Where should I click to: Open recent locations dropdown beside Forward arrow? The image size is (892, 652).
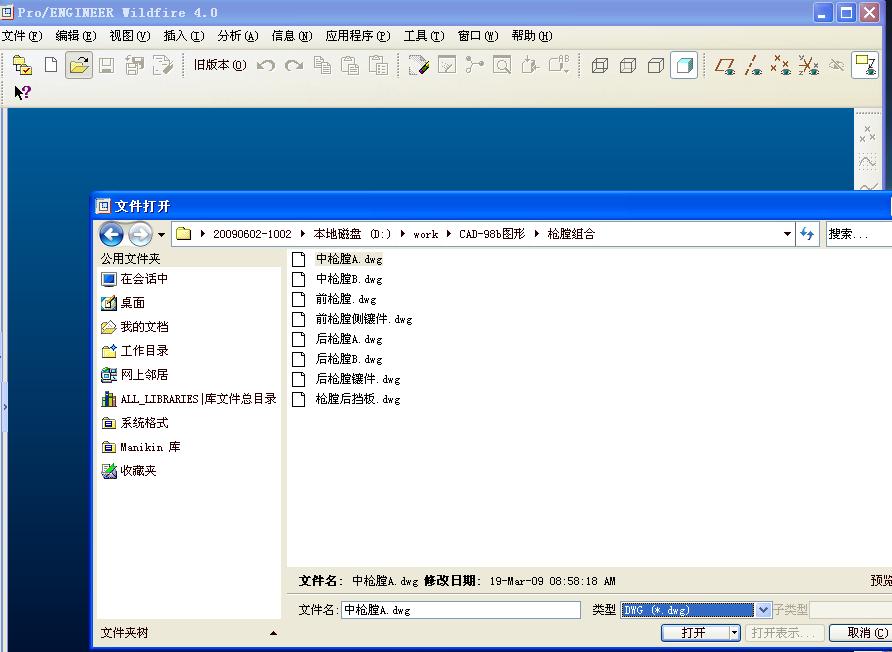[162, 234]
